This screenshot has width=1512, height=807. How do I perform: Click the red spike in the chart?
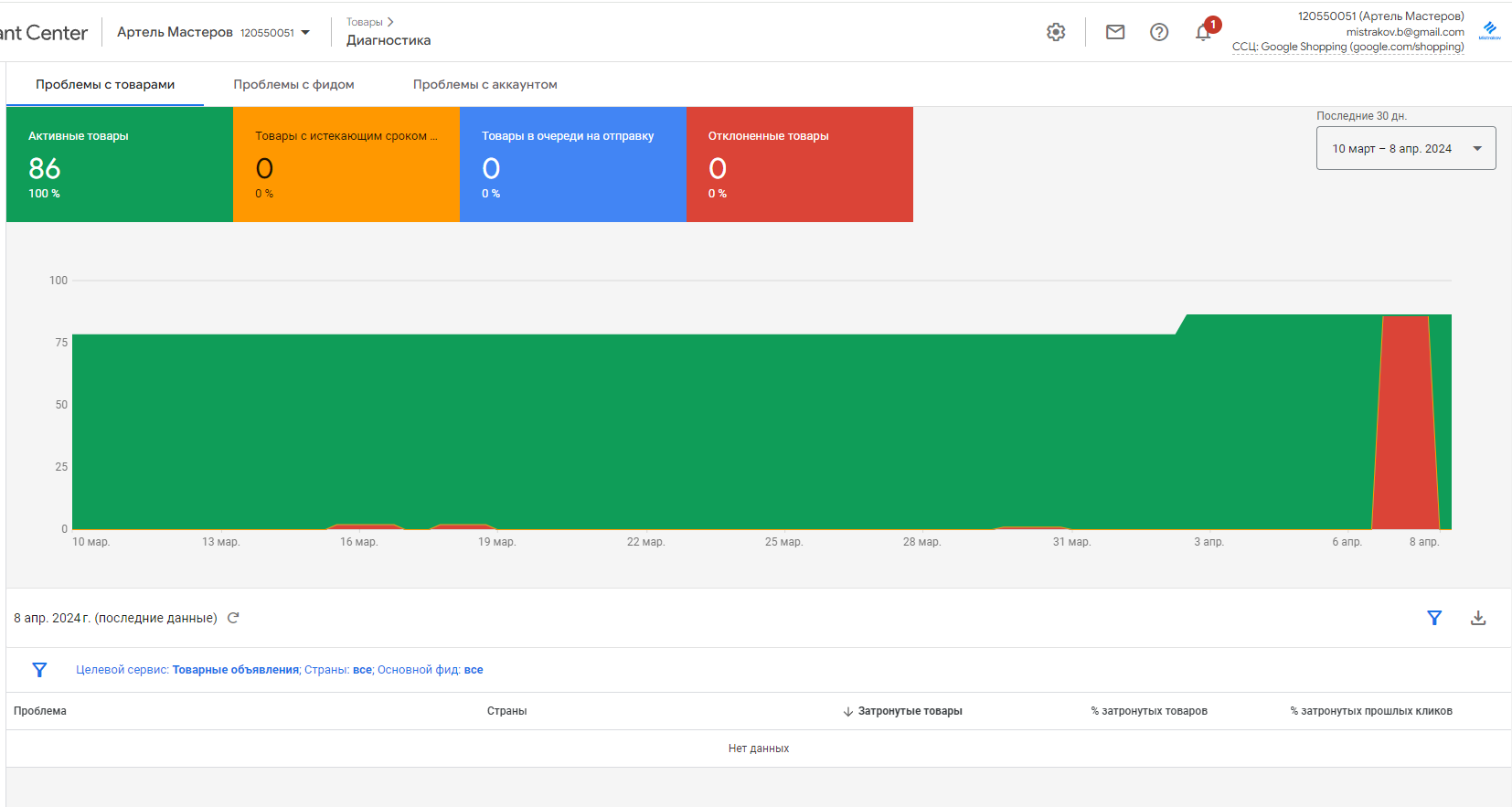point(1405,420)
